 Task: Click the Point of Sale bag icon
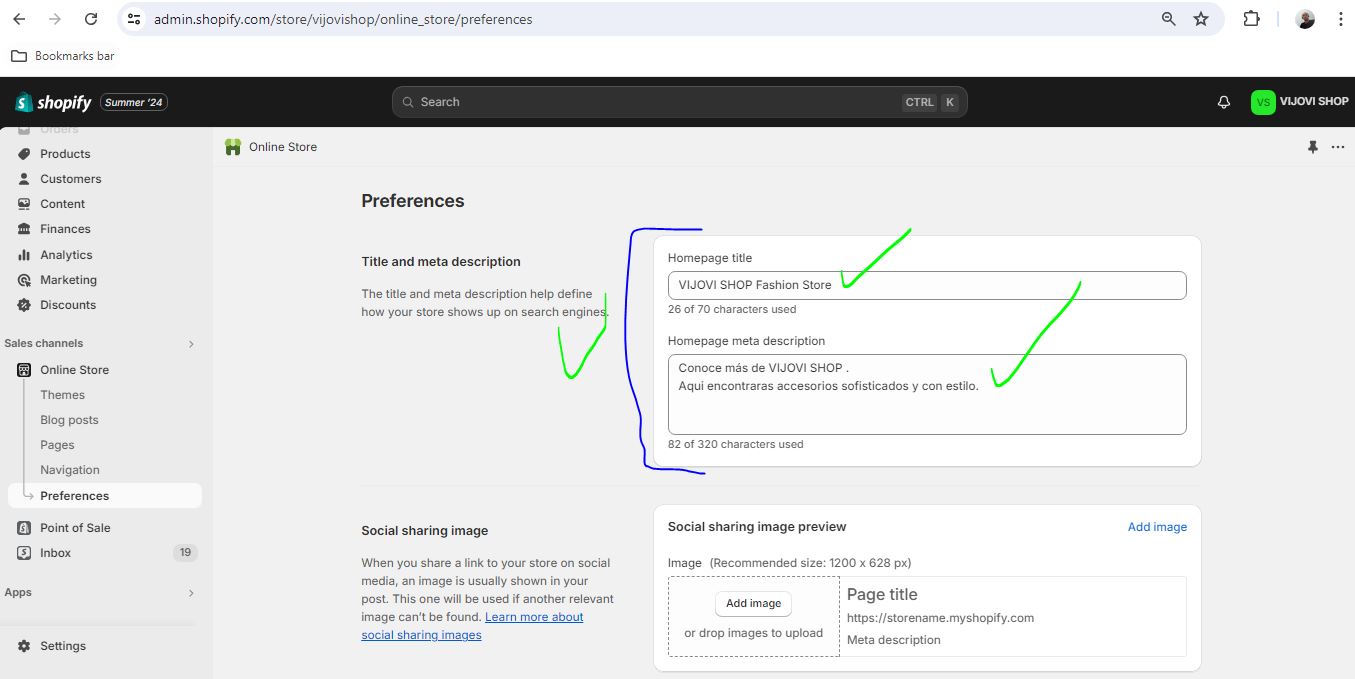click(x=24, y=528)
